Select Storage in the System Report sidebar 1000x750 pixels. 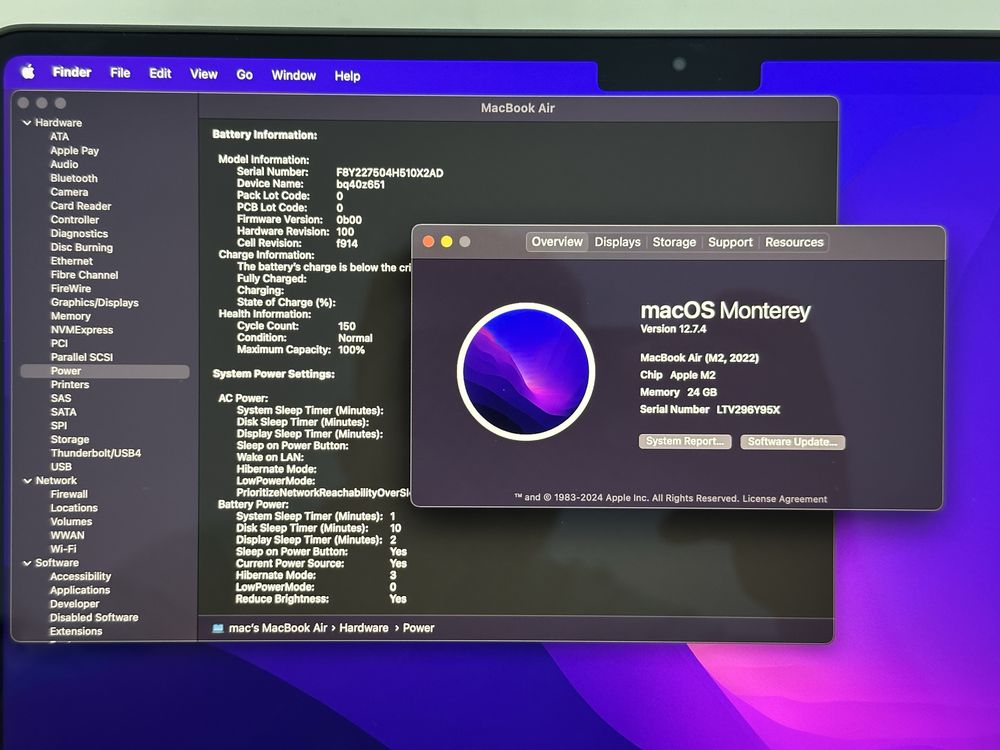[x=70, y=439]
